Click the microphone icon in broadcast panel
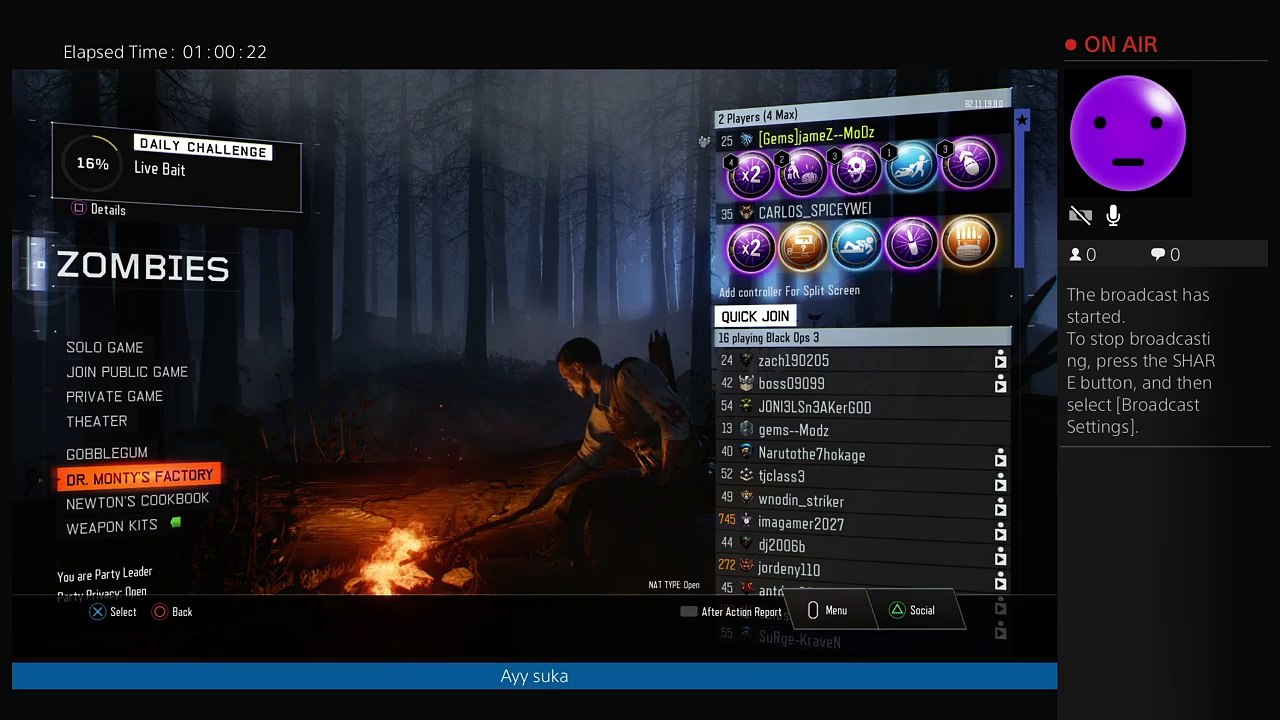The height and width of the screenshot is (720, 1280). coord(1113,215)
